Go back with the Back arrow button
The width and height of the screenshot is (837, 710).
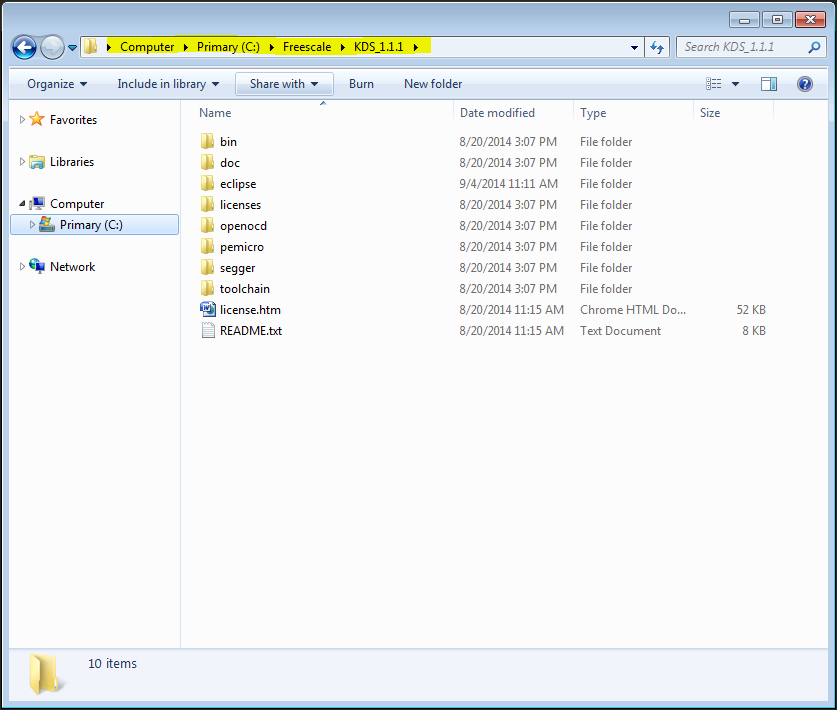click(x=24, y=48)
